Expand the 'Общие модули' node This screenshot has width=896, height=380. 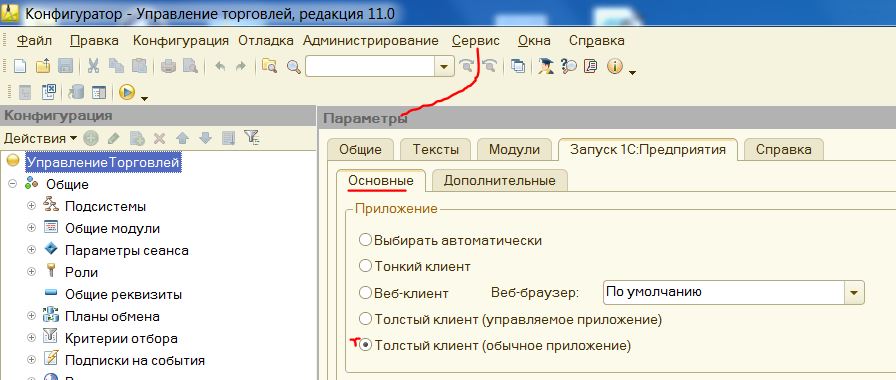pos(31,228)
